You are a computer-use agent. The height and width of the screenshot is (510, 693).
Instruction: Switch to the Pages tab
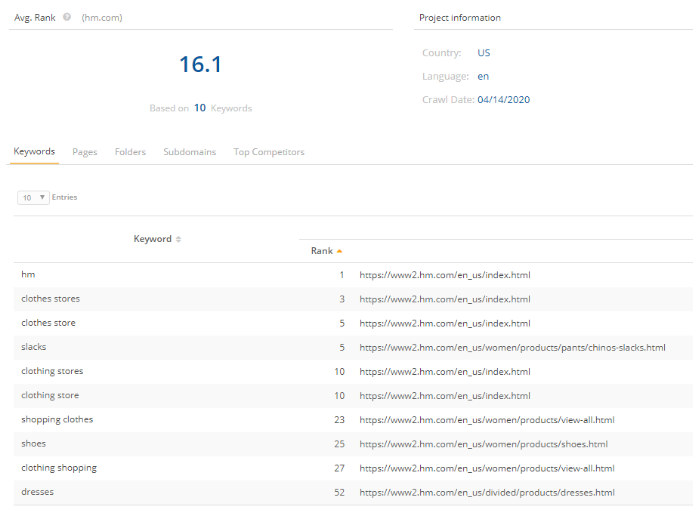click(85, 152)
